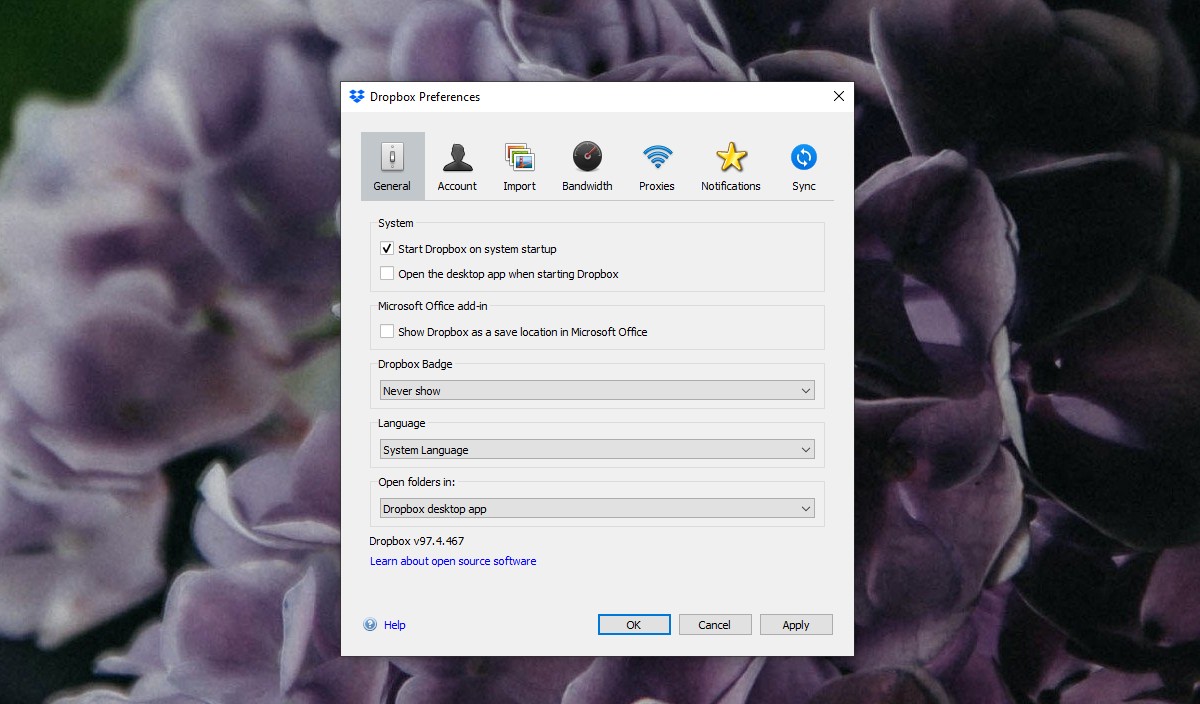Switch to the Account tab

tap(457, 166)
